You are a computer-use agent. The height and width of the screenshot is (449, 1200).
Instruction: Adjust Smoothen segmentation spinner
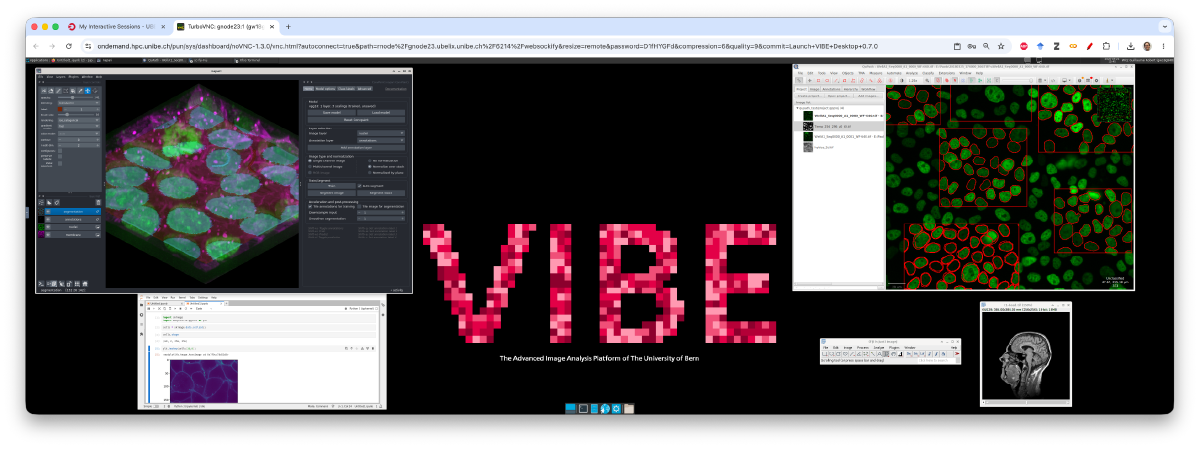click(x=381, y=218)
